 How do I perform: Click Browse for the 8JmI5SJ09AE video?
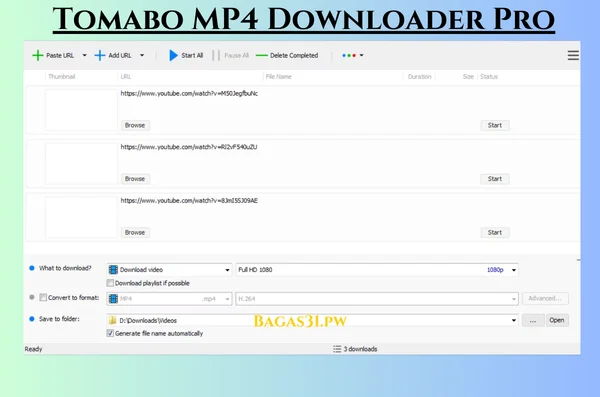[135, 232]
